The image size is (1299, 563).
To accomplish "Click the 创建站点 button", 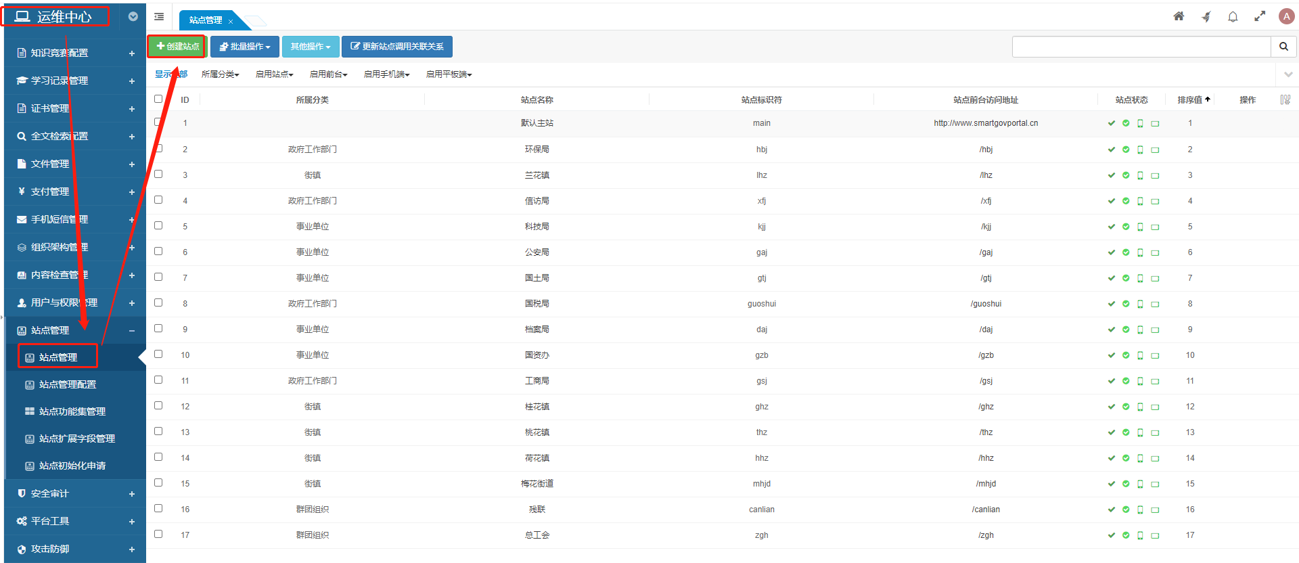I will [177, 47].
